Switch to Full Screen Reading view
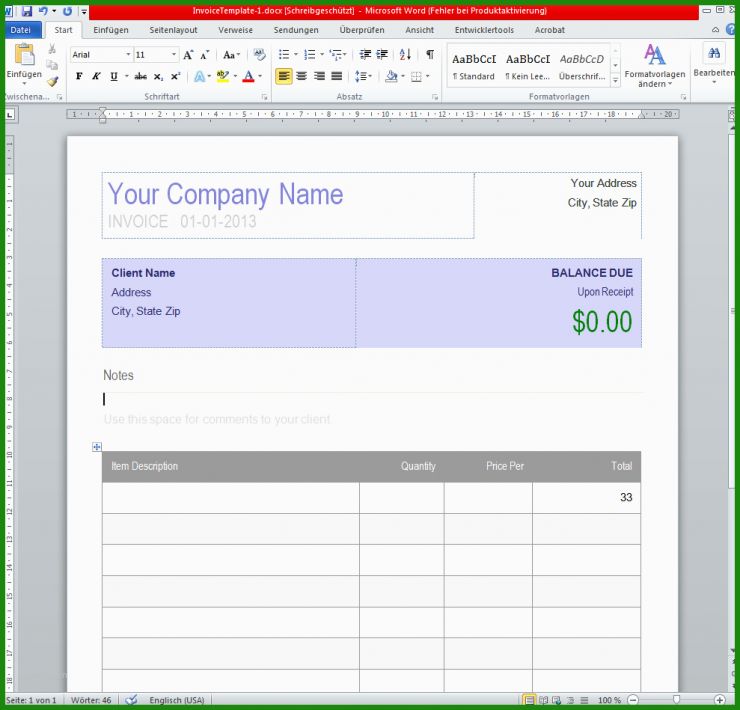 pos(543,700)
